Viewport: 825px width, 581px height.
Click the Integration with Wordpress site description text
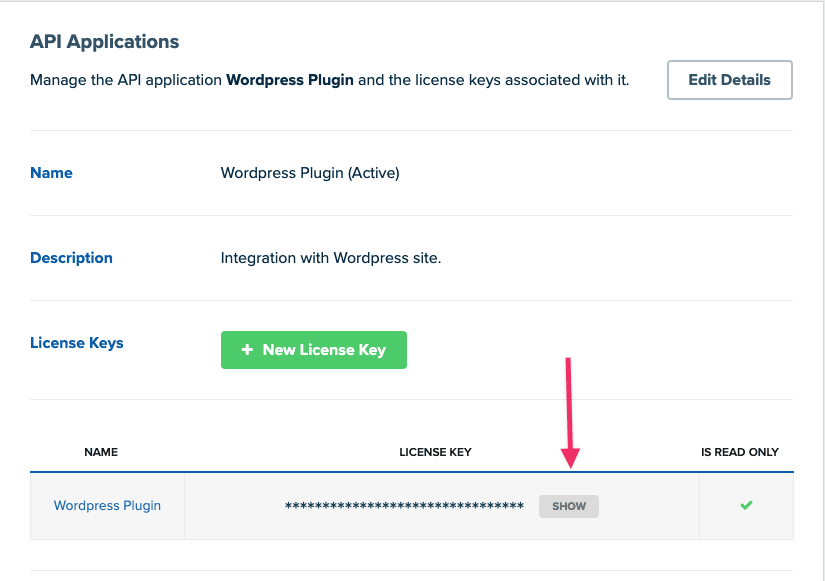pyautogui.click(x=331, y=258)
